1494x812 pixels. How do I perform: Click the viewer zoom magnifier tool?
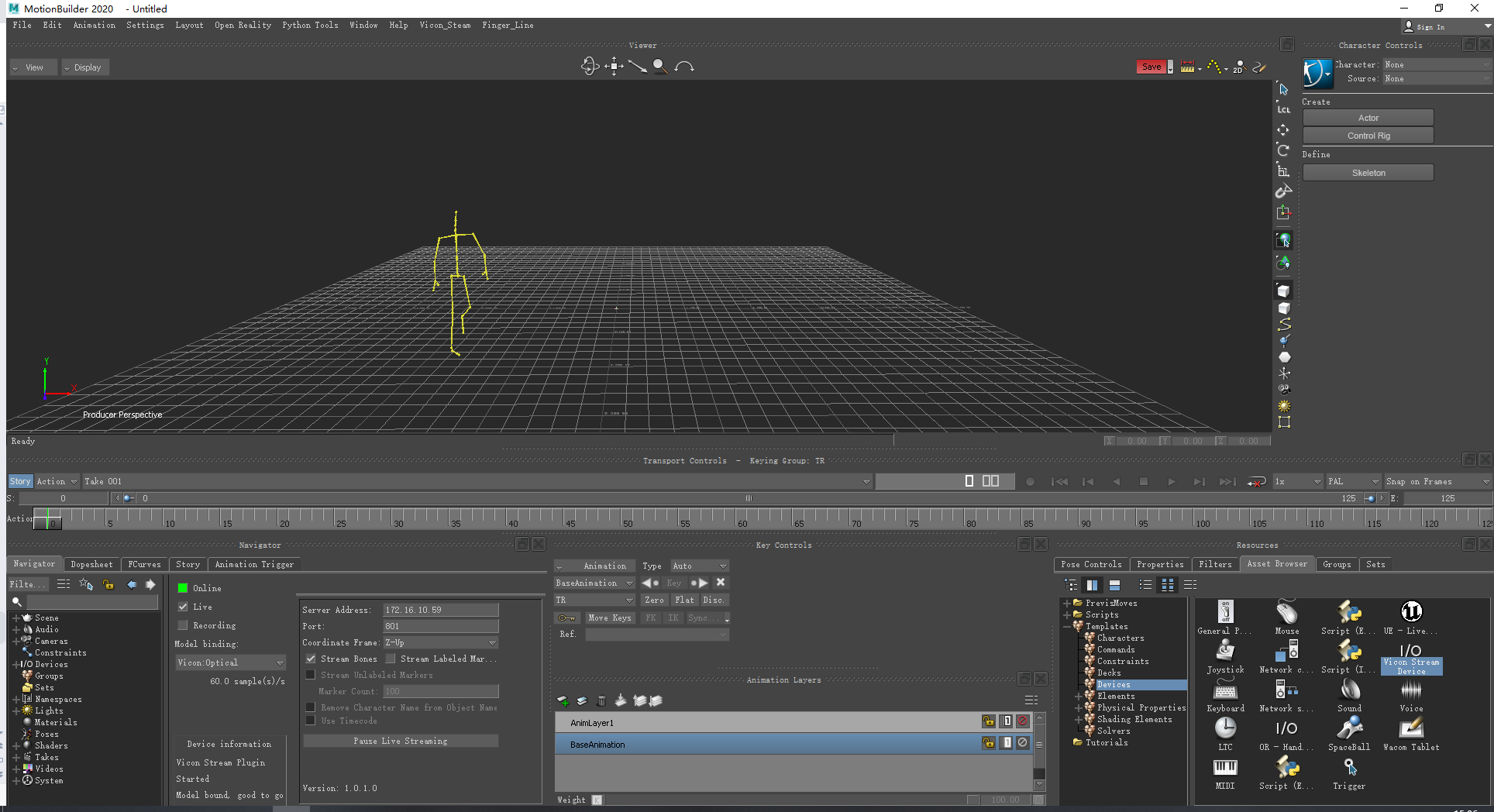tap(660, 67)
